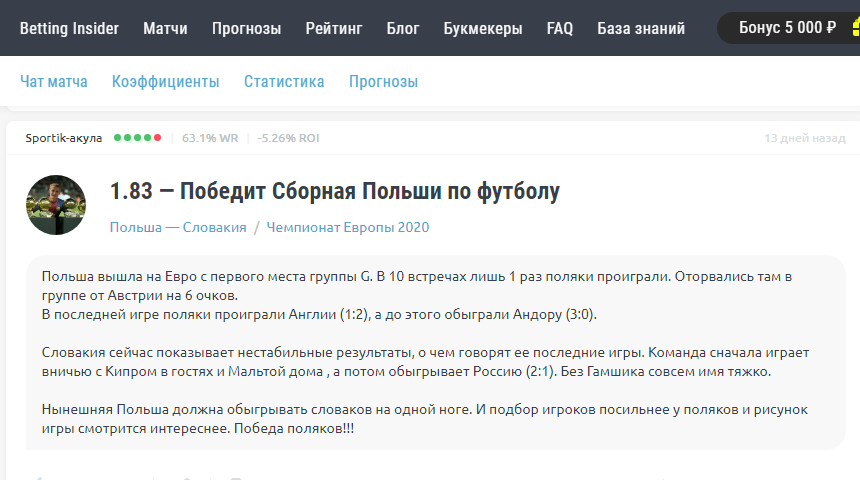Switch to the Чат матча tab
860x480 pixels.
click(54, 81)
